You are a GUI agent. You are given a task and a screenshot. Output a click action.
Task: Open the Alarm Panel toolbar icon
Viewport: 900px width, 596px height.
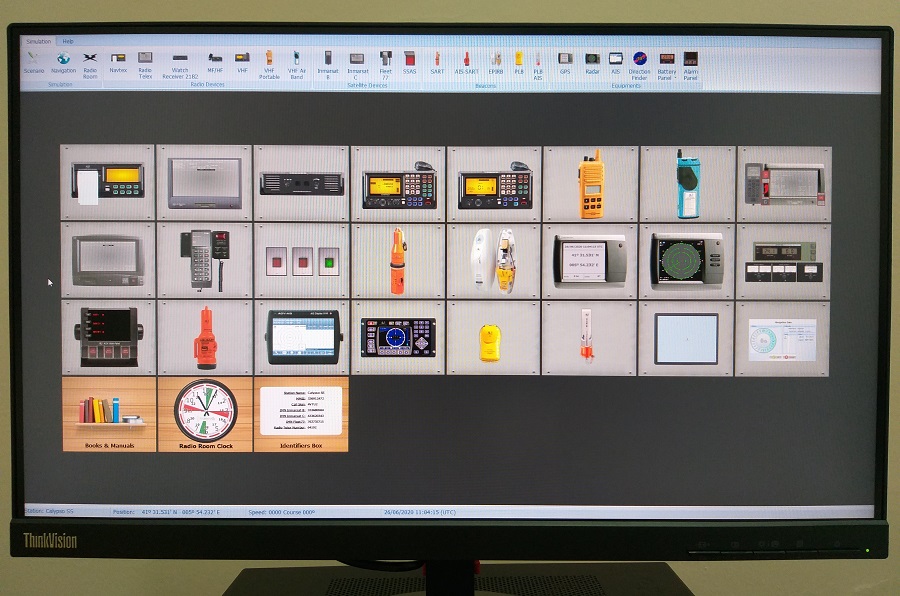691,60
